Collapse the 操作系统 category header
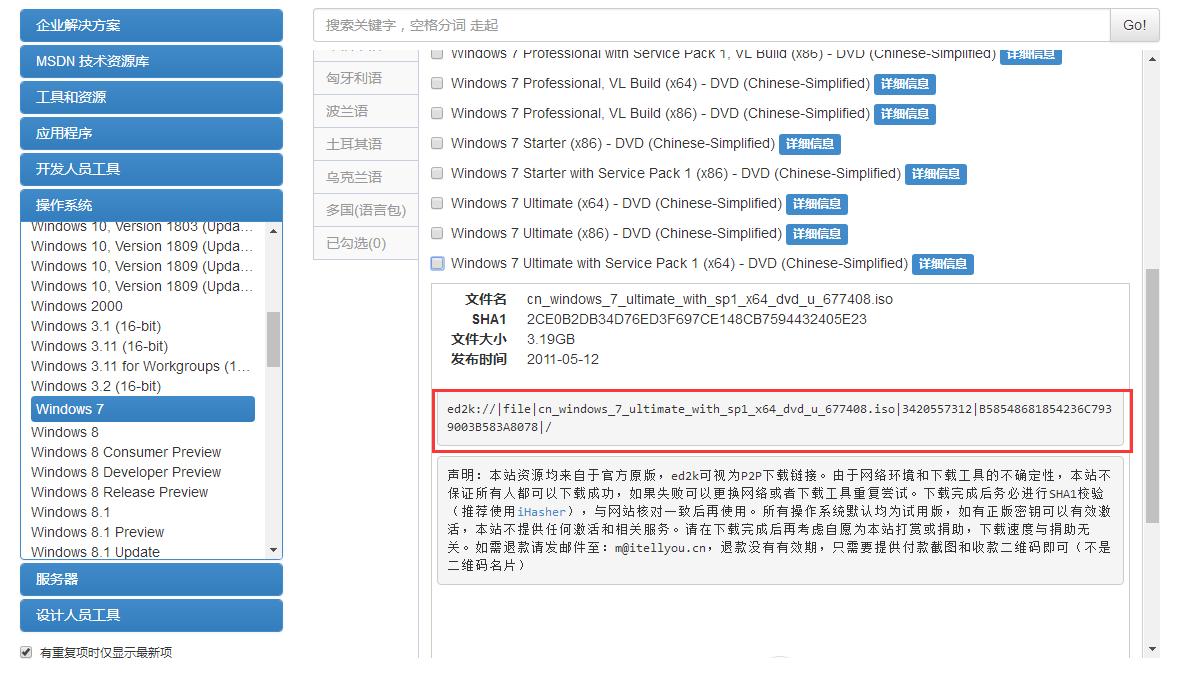Viewport: 1191px width, 674px height. point(151,205)
